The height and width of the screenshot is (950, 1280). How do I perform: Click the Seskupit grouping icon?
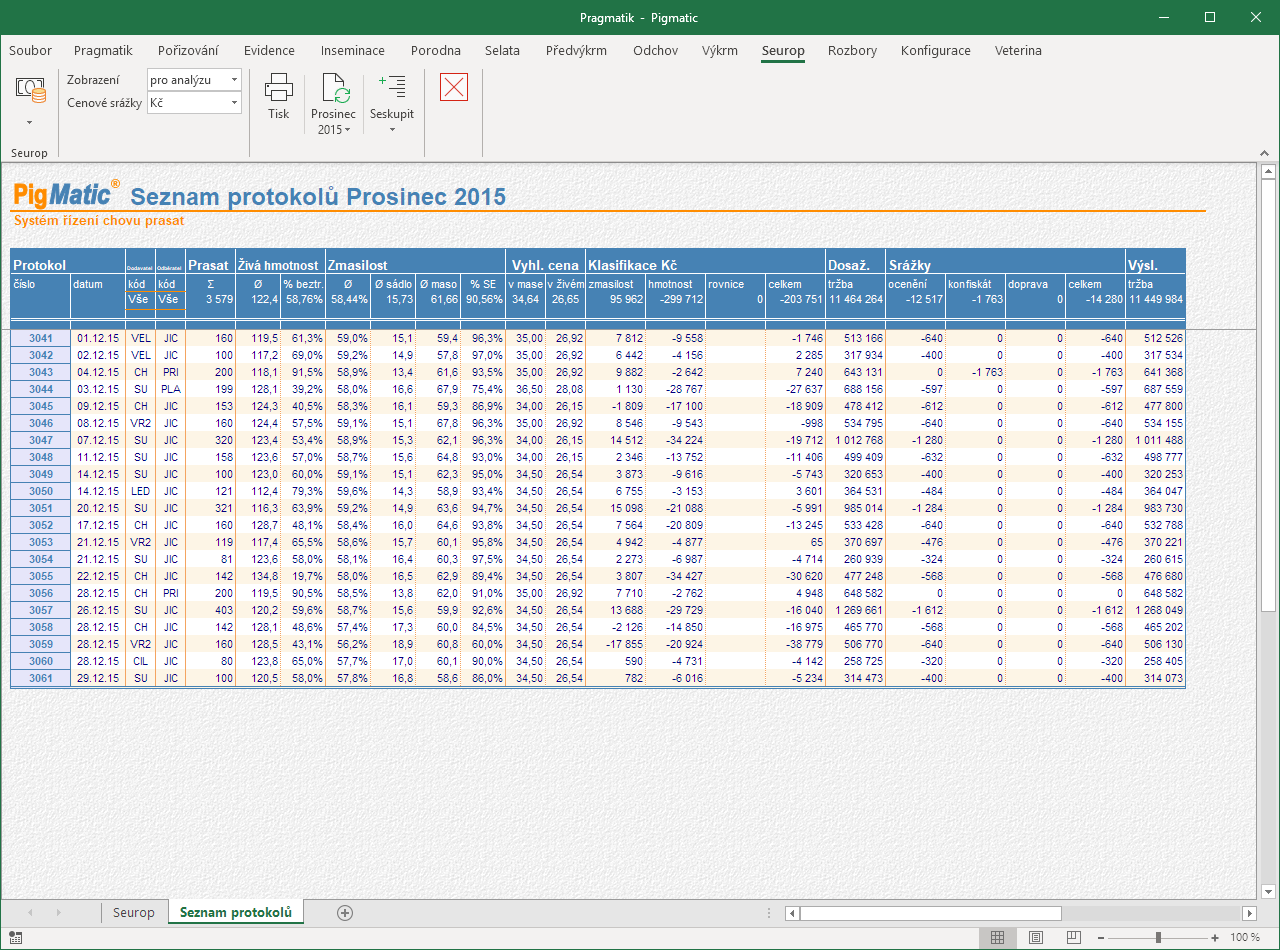click(x=392, y=86)
